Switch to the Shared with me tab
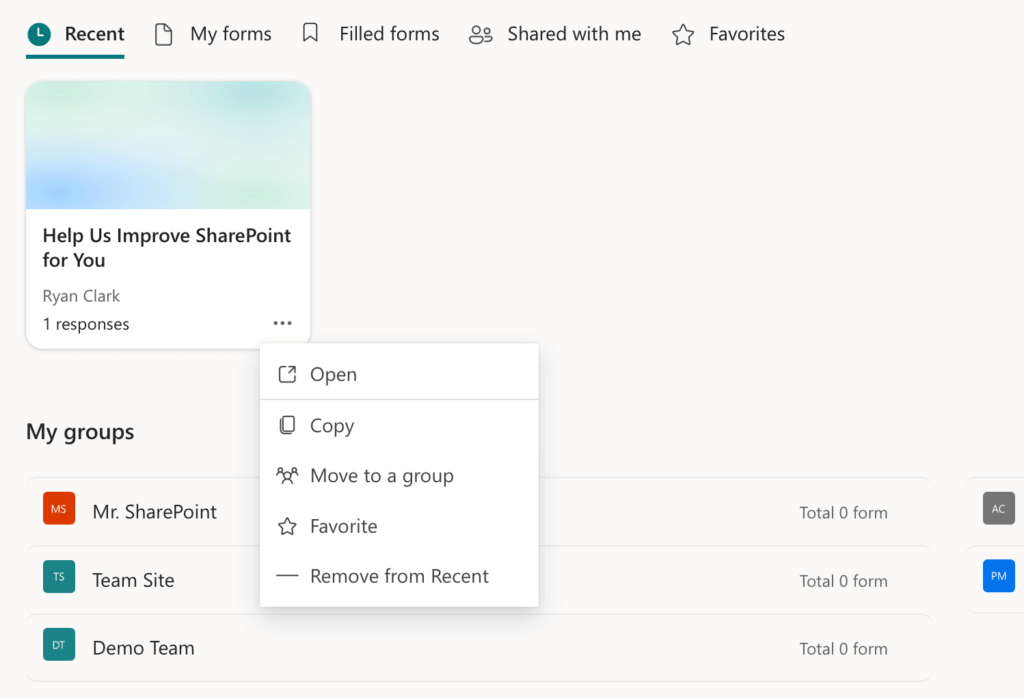 coord(555,34)
